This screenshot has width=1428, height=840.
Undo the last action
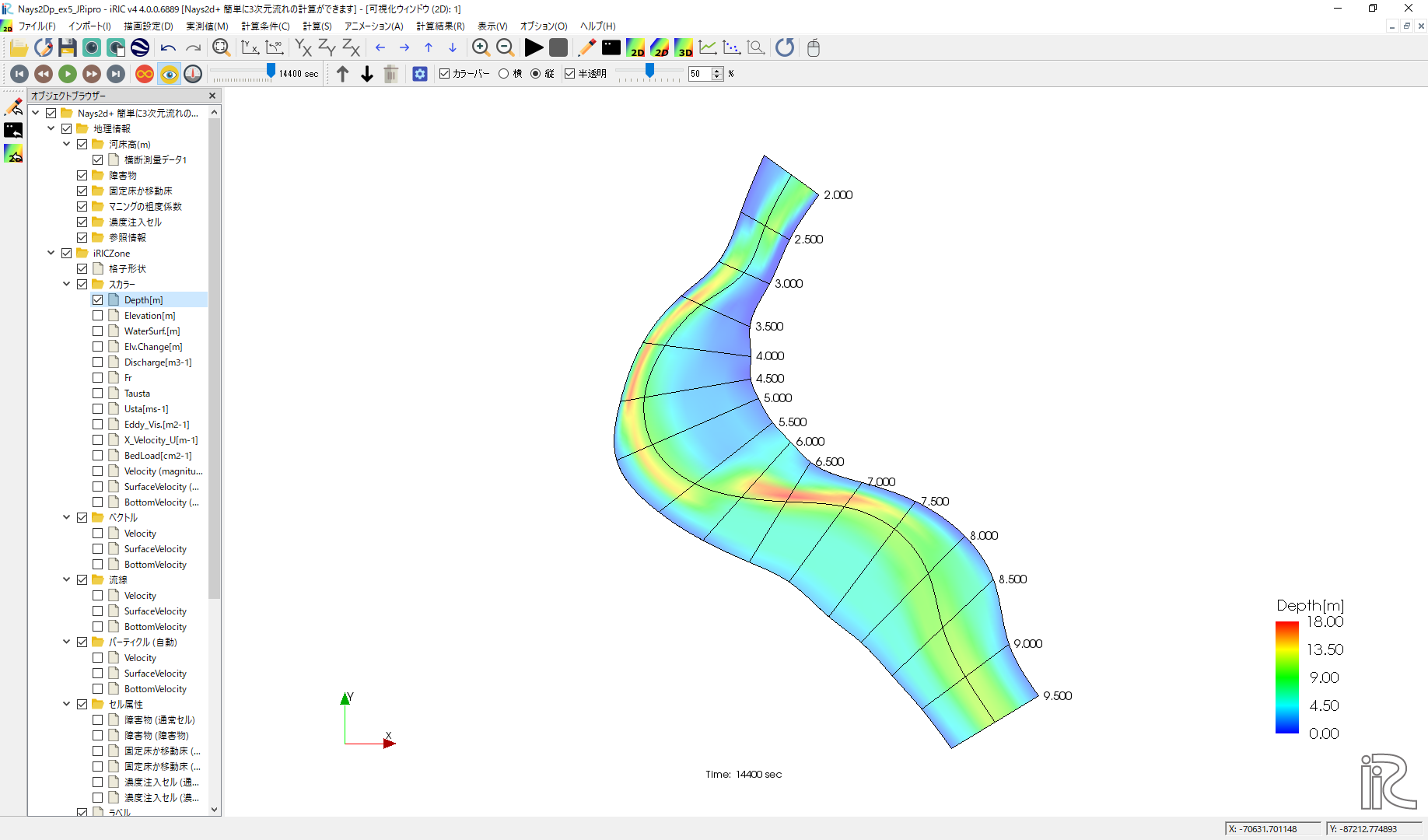(x=168, y=47)
